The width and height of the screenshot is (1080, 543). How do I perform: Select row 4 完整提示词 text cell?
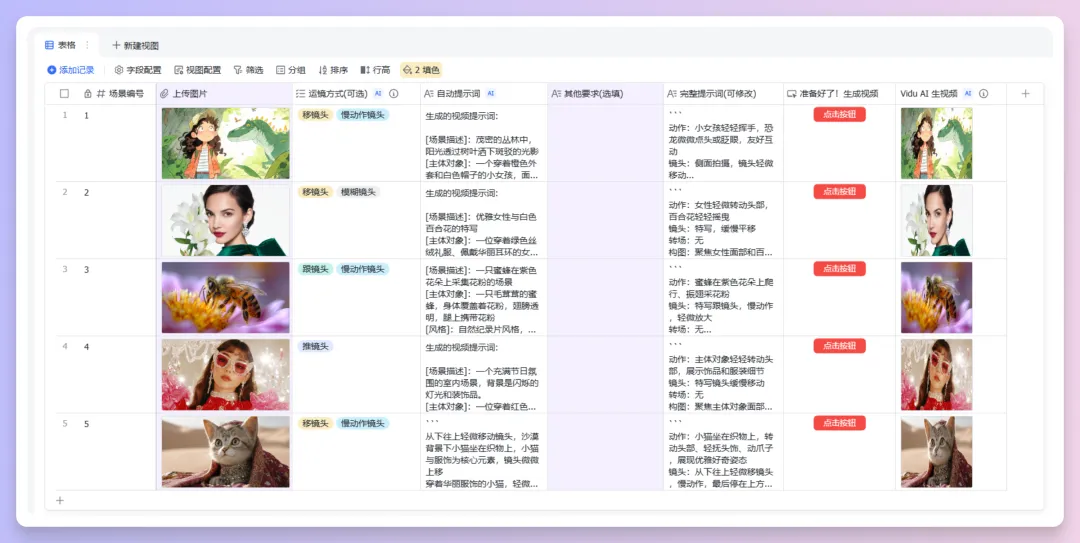(723, 375)
